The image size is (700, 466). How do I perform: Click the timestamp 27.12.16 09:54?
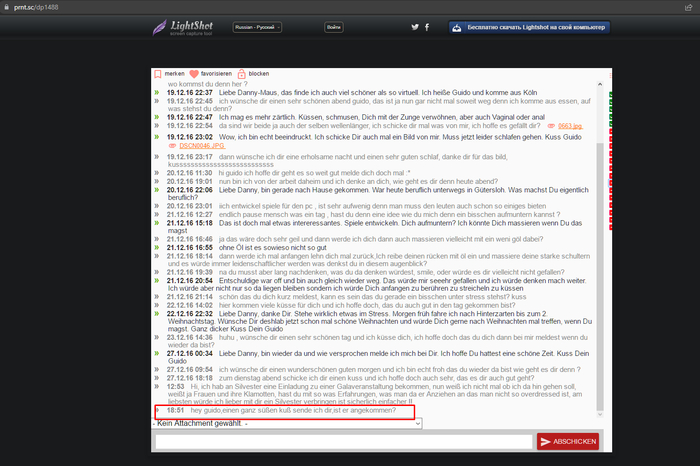[x=190, y=369]
